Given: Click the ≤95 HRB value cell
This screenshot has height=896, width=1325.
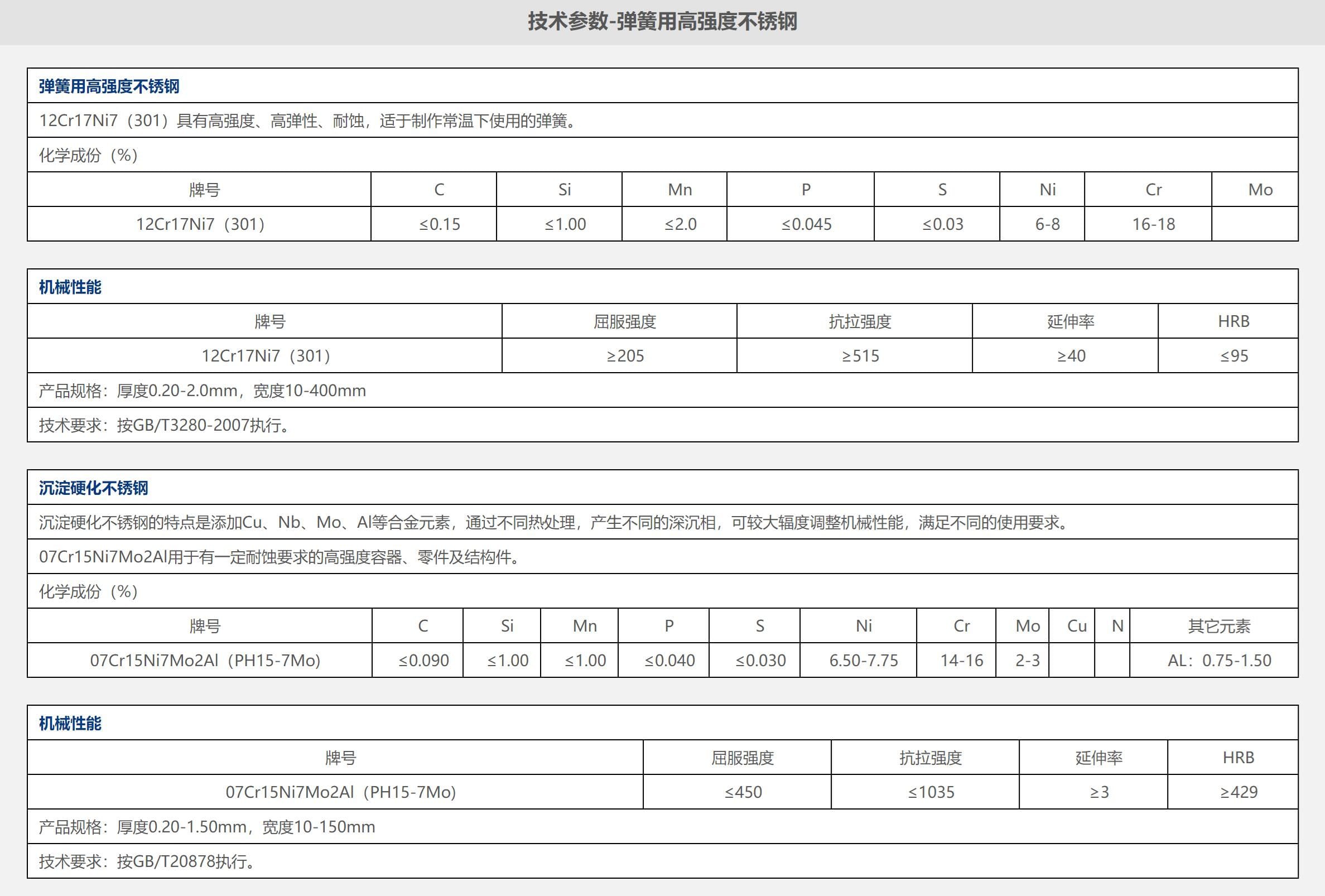Looking at the screenshot, I should (x=1234, y=355).
